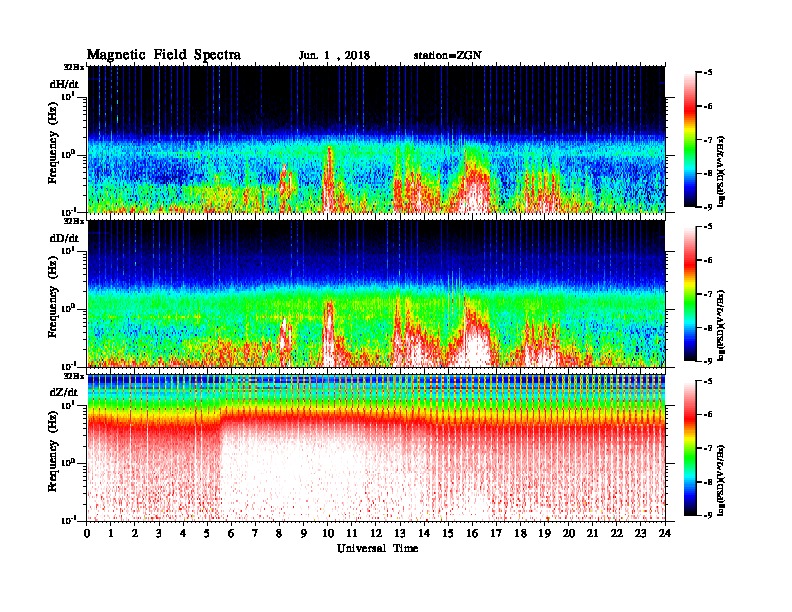Click the hour "23" tick label on the time axis
The width and height of the screenshot is (792, 612).
coord(641,533)
